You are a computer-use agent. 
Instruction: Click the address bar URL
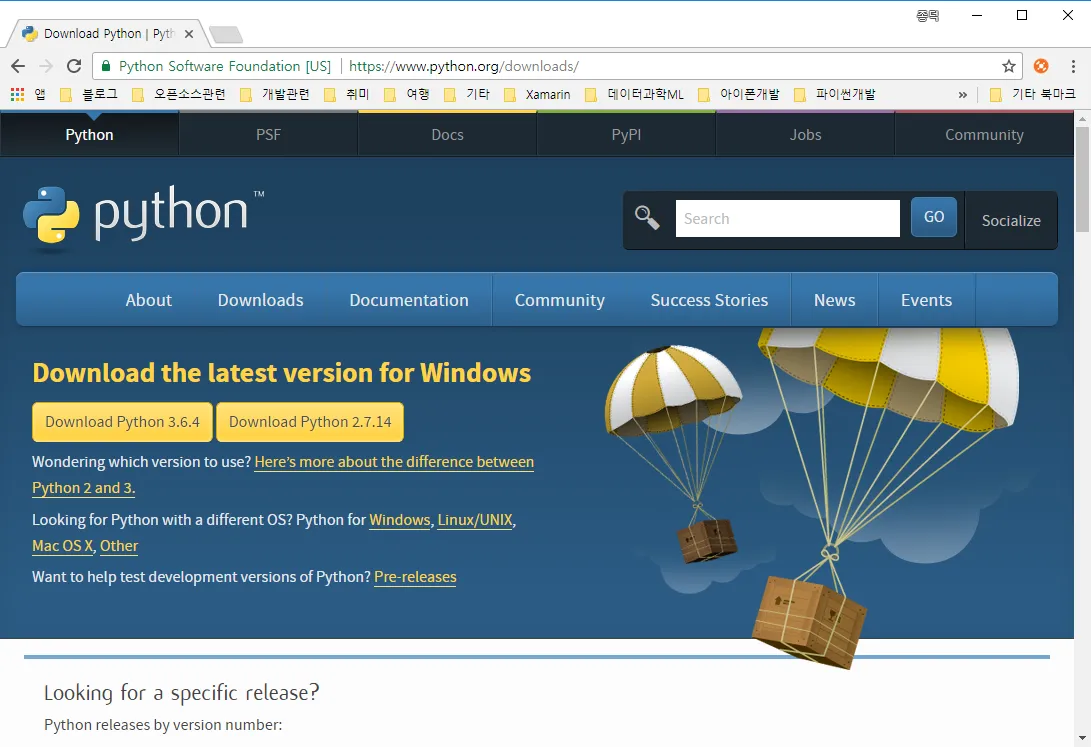point(464,66)
